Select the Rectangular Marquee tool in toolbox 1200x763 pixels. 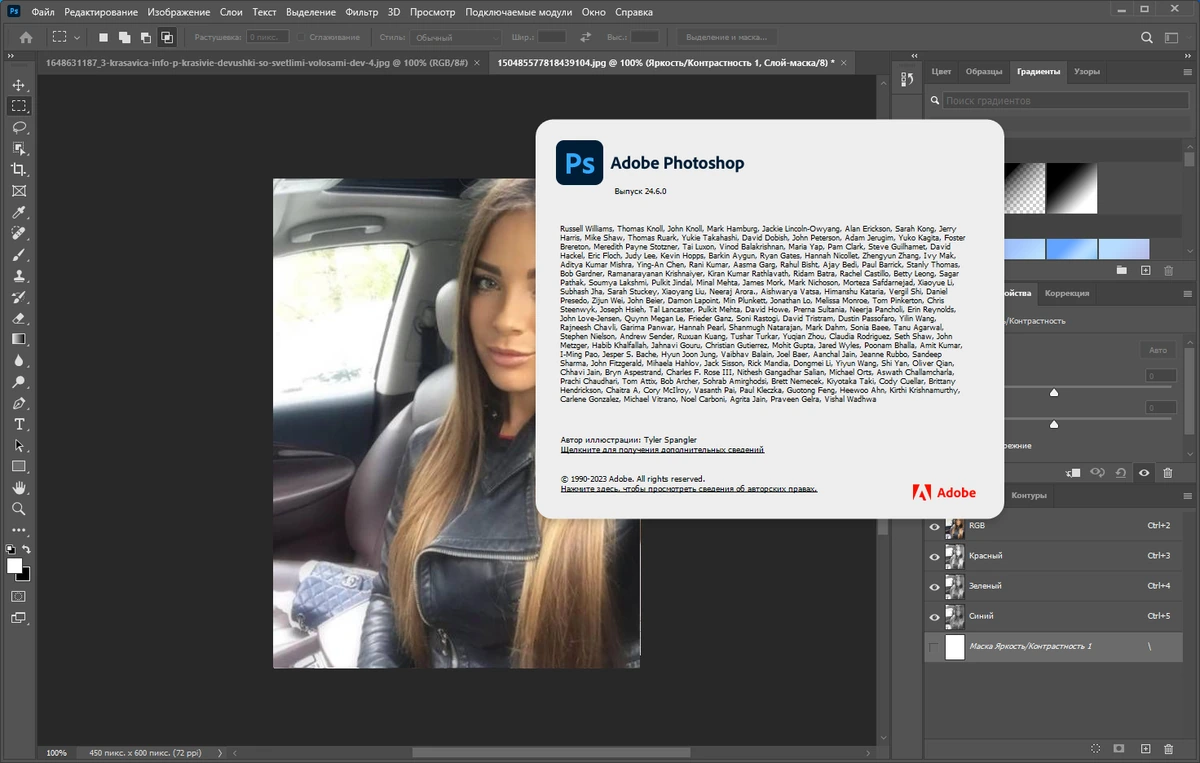point(19,106)
